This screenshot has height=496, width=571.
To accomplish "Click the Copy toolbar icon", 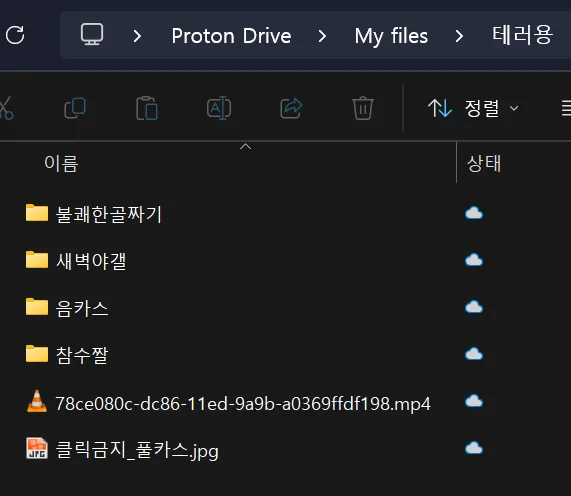I will (x=75, y=108).
